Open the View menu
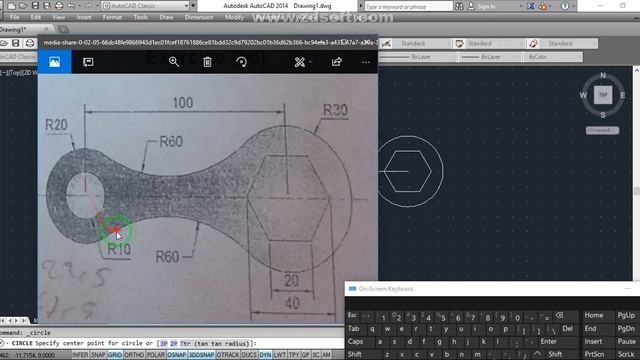The height and width of the screenshot is (360, 640). [x=58, y=18]
